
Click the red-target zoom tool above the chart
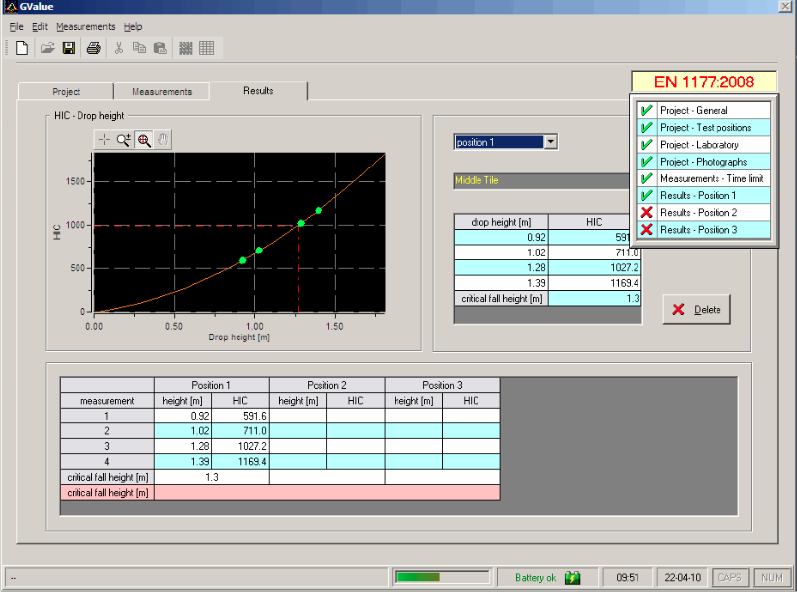coord(144,140)
